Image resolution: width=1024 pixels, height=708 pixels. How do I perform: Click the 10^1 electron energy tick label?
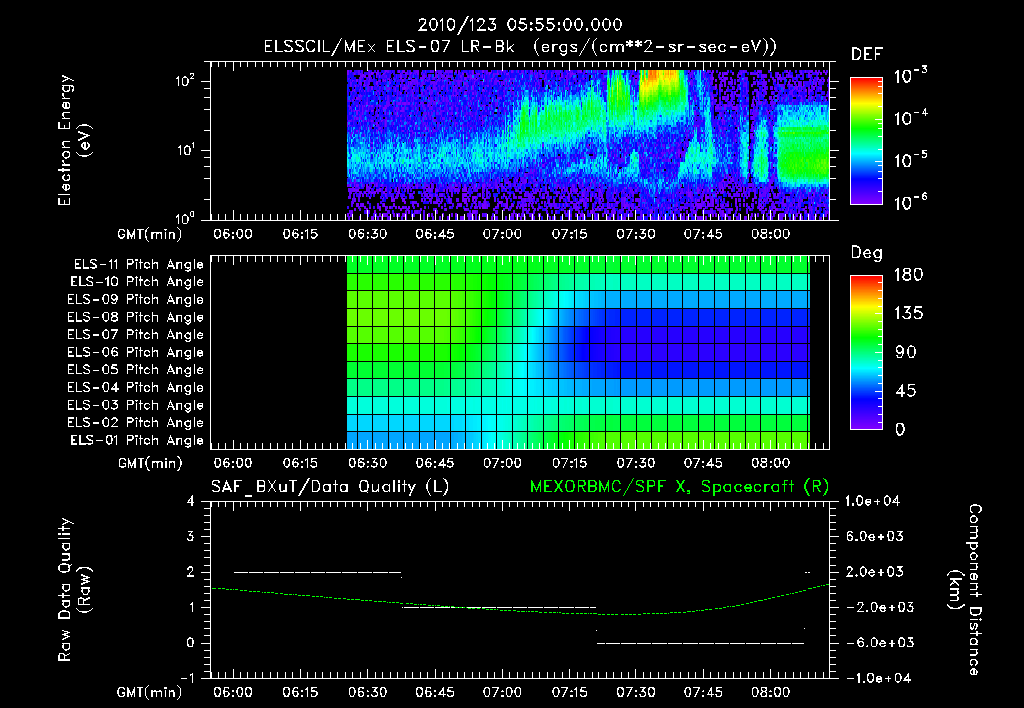click(185, 150)
